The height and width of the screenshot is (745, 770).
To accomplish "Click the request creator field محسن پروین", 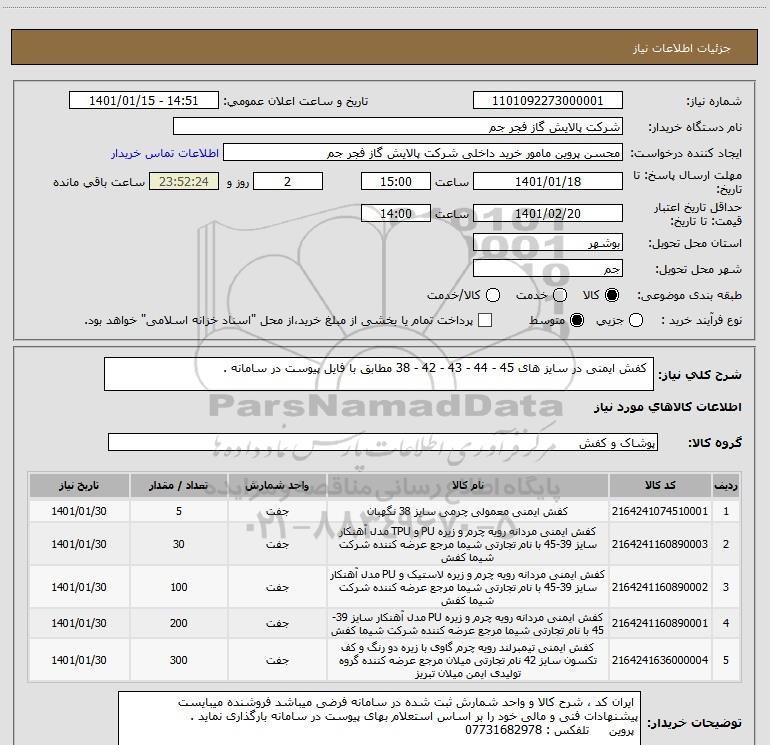I will (423, 153).
